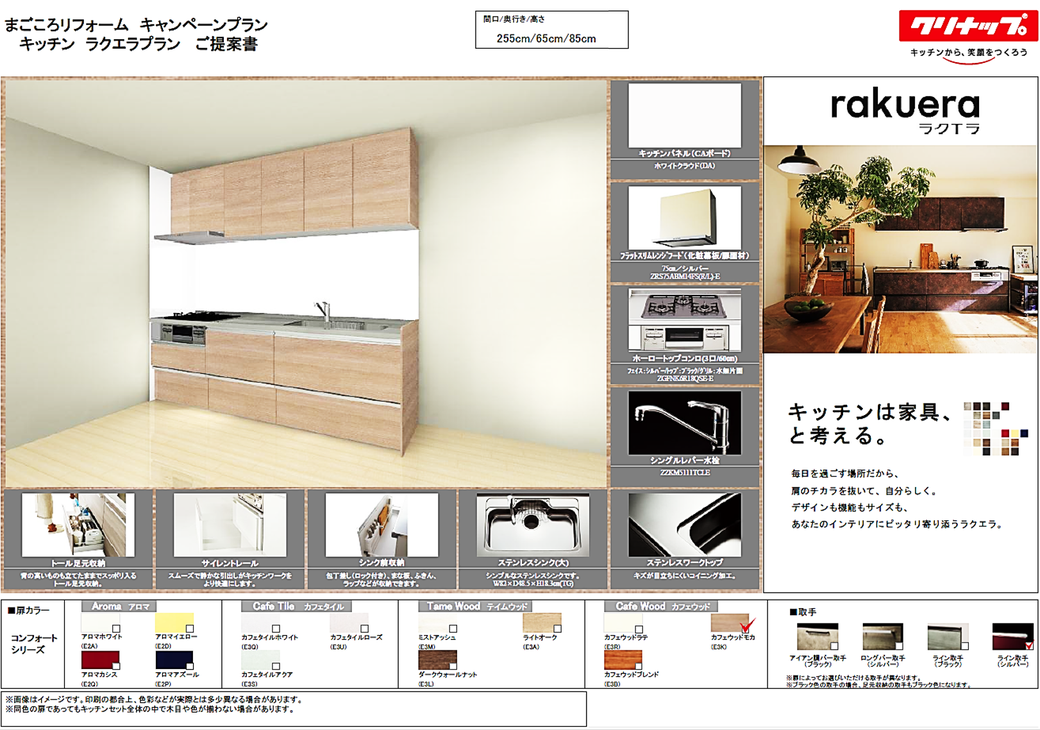Click the dimension value 255cm/65cm/85cm
The width and height of the screenshot is (1040, 730).
click(x=546, y=38)
